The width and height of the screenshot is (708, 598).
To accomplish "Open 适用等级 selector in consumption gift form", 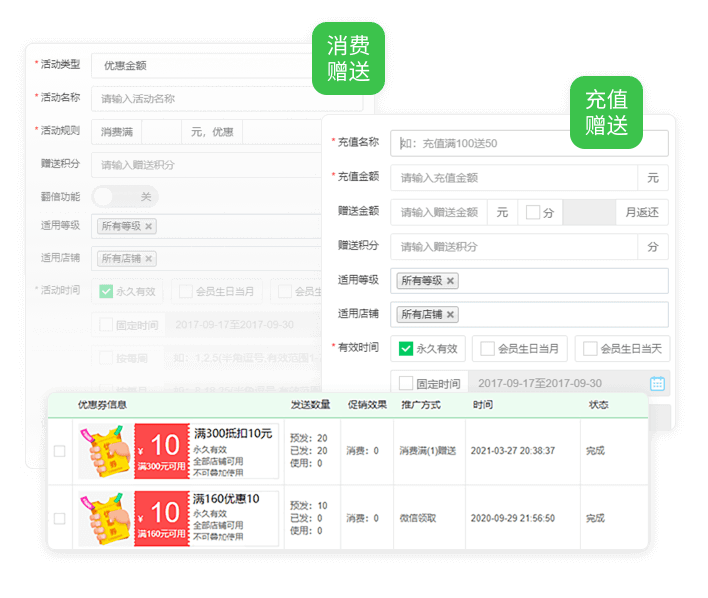I will [x=206, y=226].
